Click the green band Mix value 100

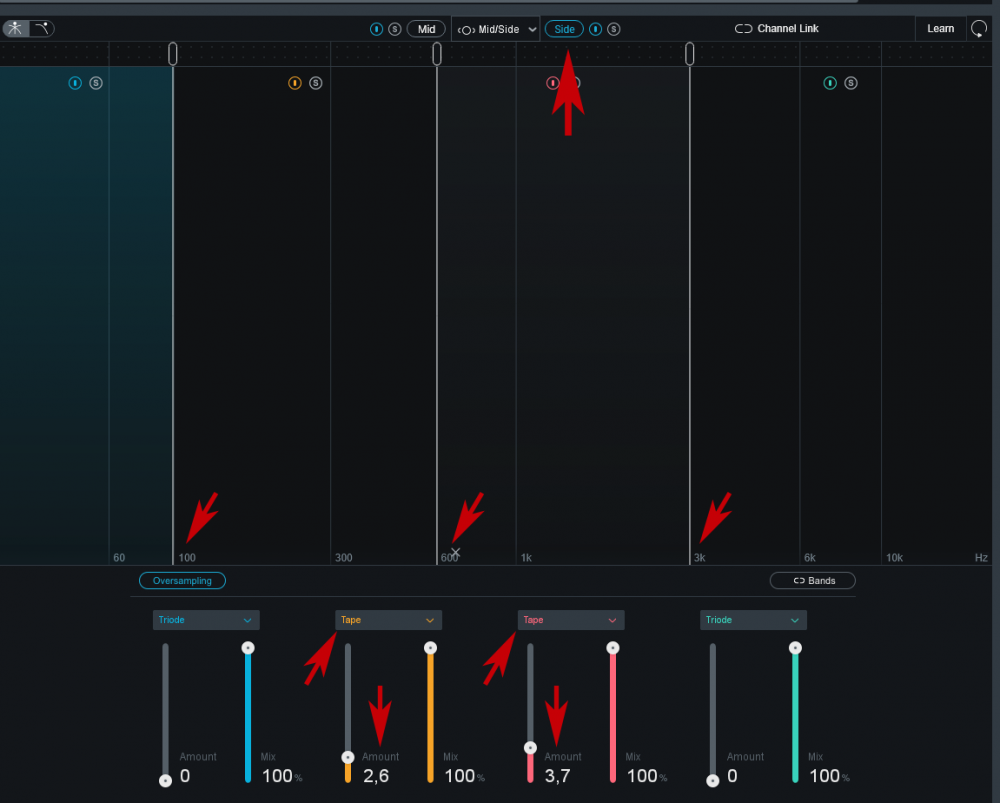click(825, 776)
